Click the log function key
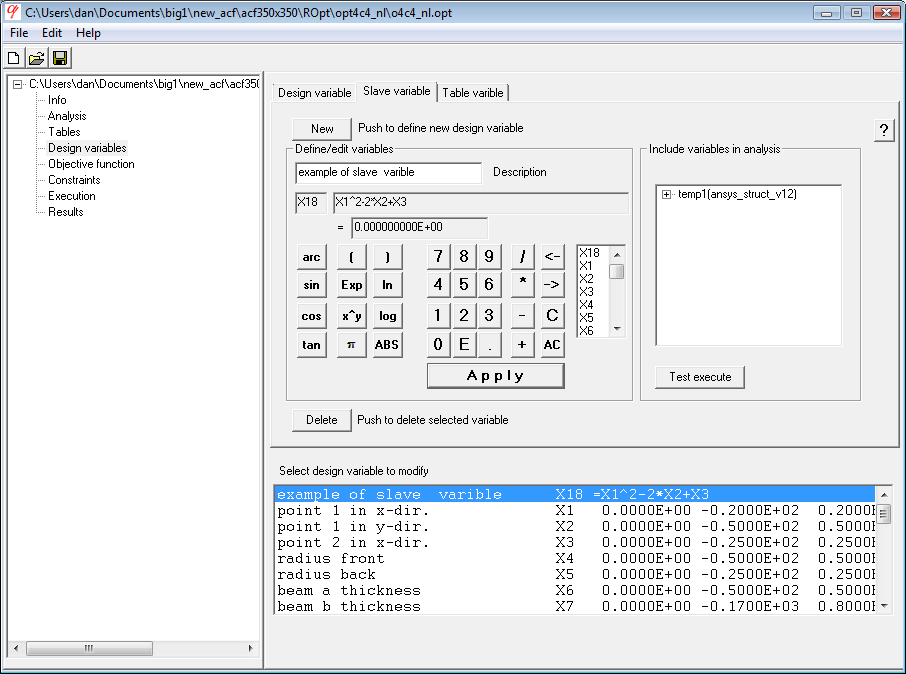906x674 pixels. coord(387,316)
